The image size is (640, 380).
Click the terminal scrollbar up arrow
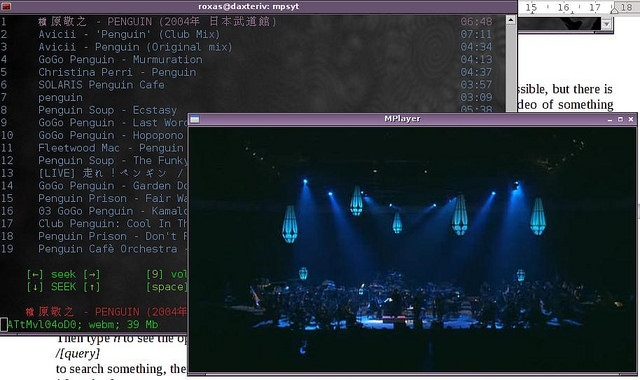[x=511, y=20]
